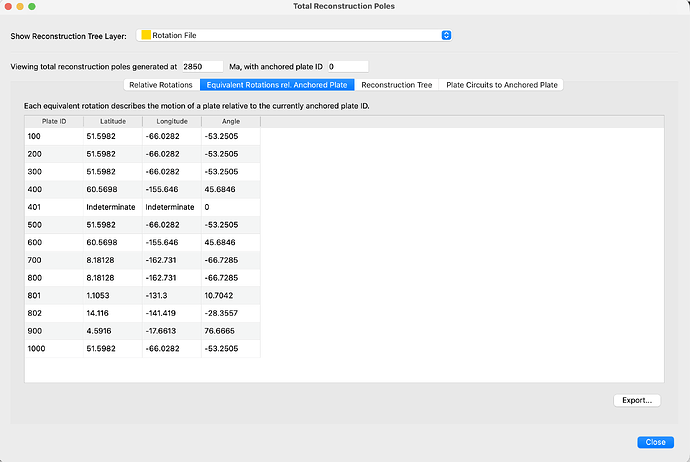The width and height of the screenshot is (690, 462).
Task: Select the row for plate ID 300
Action: click(143, 172)
